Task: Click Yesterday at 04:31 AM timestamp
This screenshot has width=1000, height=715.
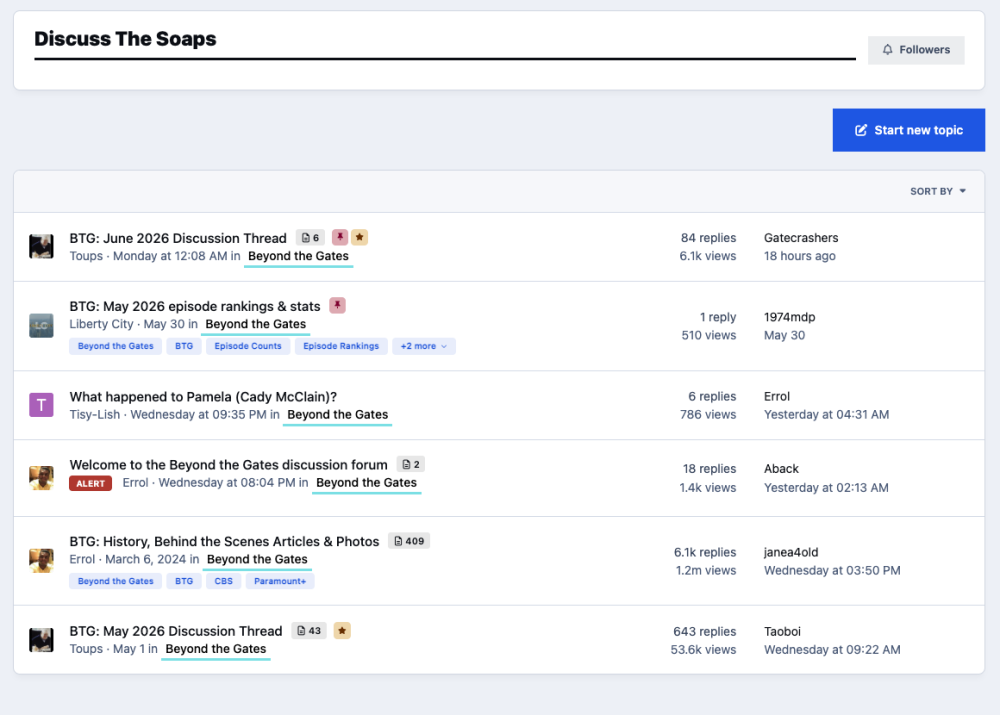Action: 827,415
